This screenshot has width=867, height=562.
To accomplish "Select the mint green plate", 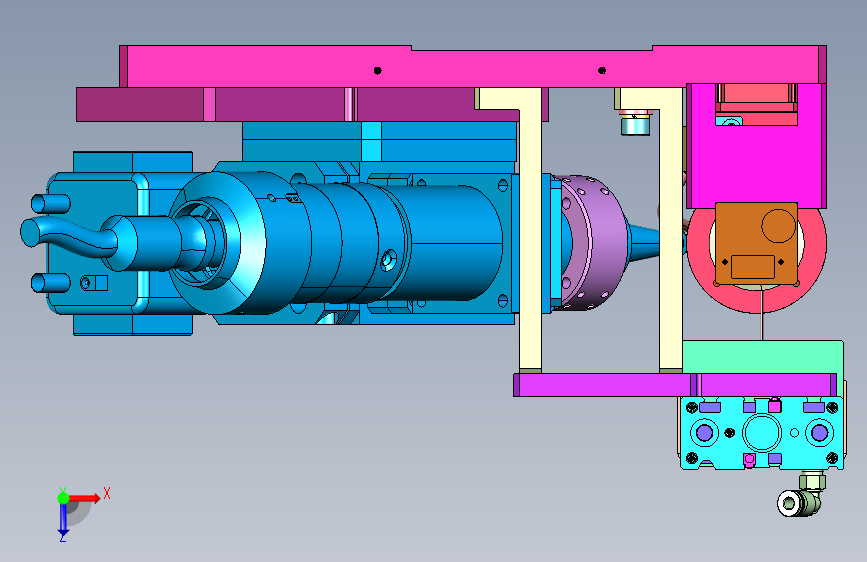I will point(763,357).
